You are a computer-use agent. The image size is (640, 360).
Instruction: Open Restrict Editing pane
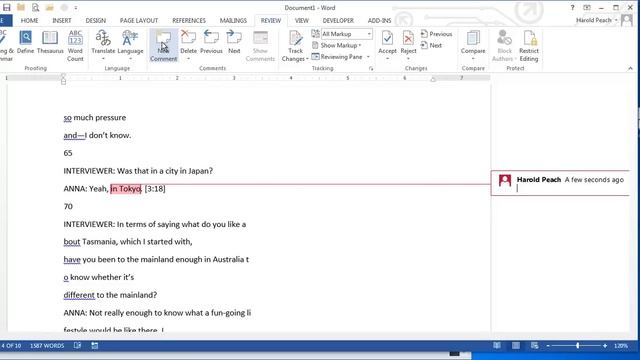[x=529, y=46]
